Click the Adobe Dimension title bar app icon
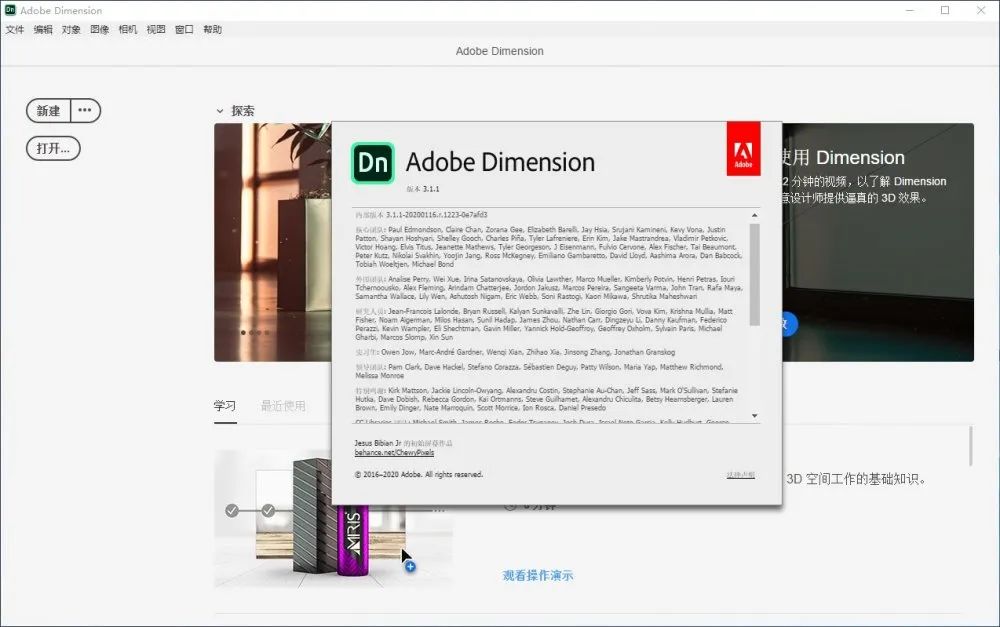The height and width of the screenshot is (627, 1000). pyautogui.click(x=10, y=10)
